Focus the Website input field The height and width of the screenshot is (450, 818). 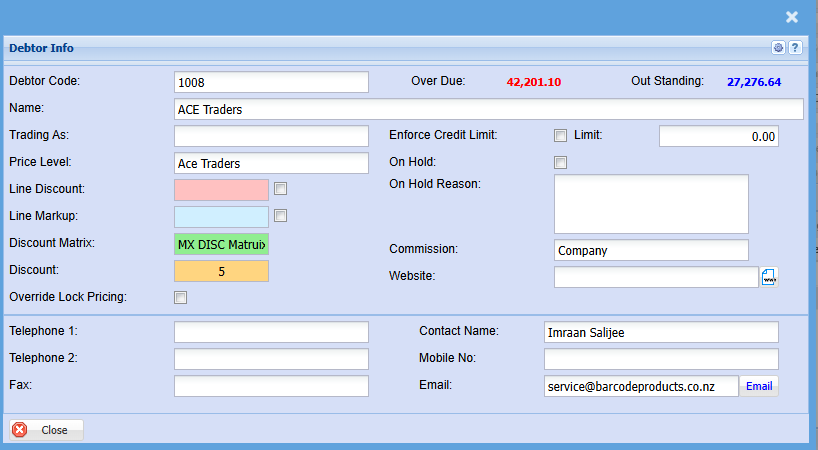(656, 277)
